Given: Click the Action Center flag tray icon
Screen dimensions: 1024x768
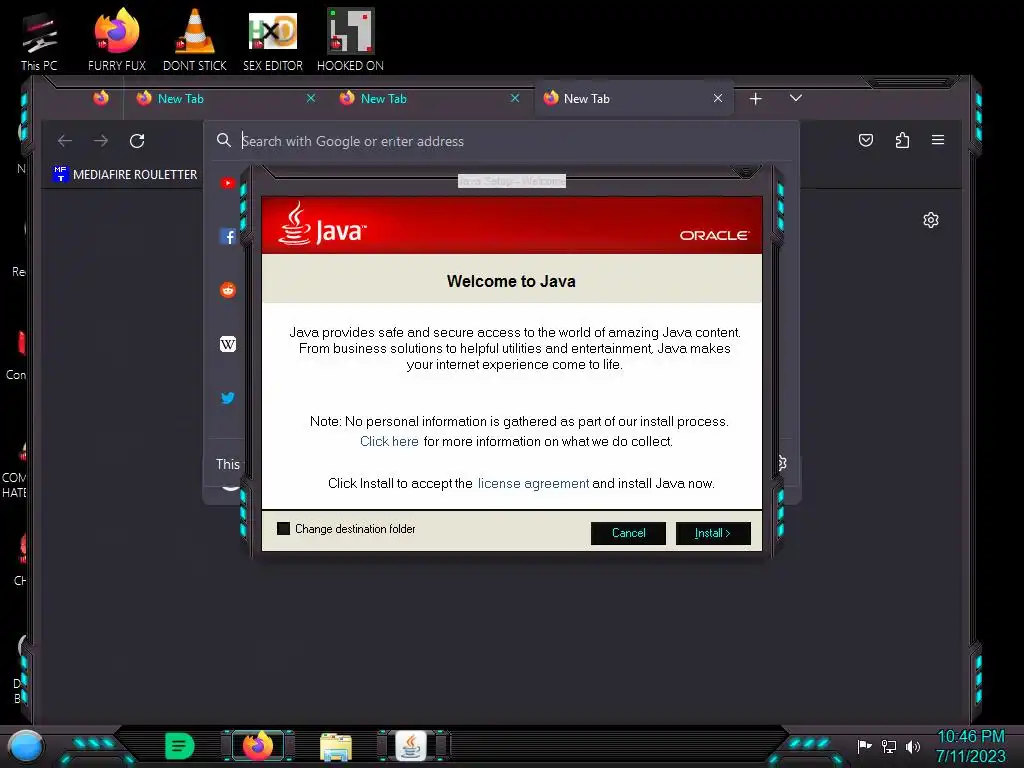Looking at the screenshot, I should 865,746.
